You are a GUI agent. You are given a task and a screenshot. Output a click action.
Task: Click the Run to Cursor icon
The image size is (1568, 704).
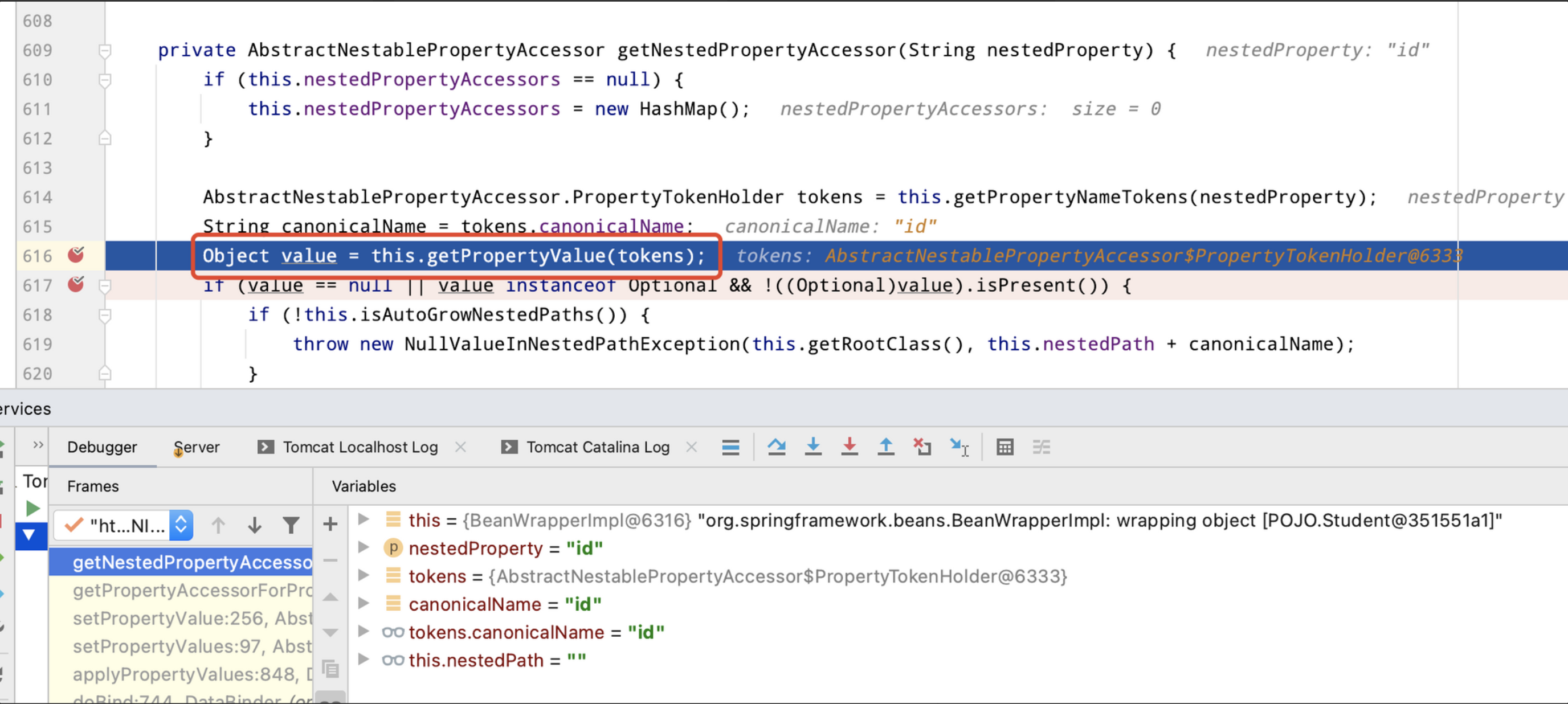coord(959,447)
